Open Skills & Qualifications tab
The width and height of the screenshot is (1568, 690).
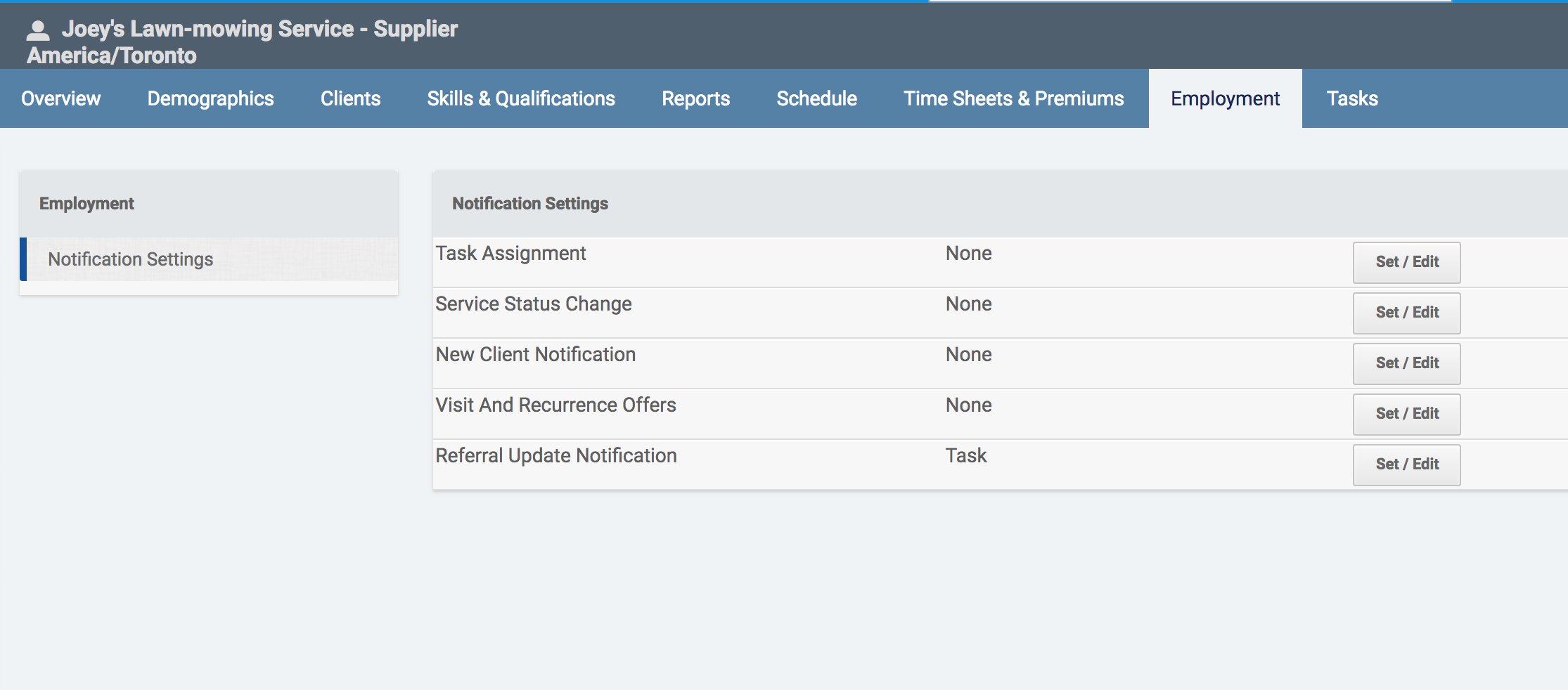(x=520, y=98)
